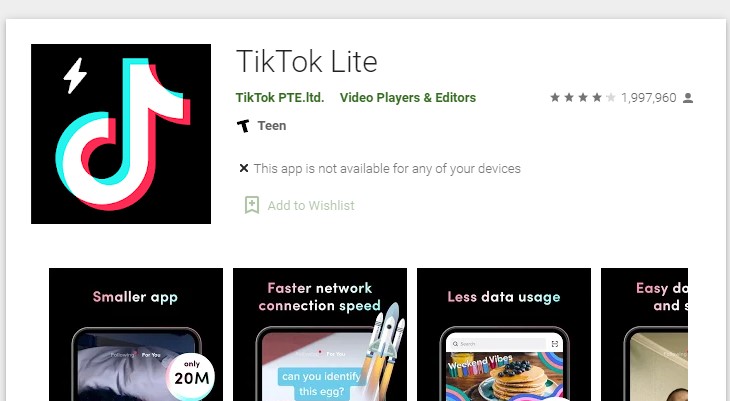The width and height of the screenshot is (730, 401).
Task: Open the Faster network connection speed screenshot
Action: [x=320, y=334]
